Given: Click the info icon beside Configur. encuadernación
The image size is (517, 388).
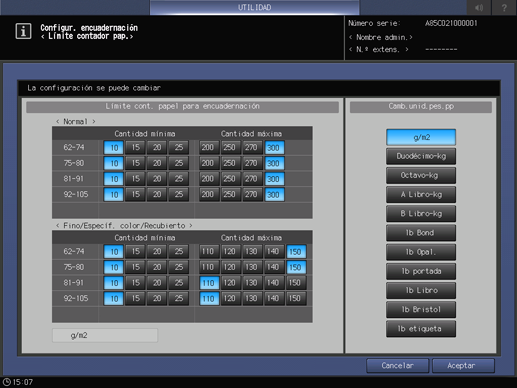Looking at the screenshot, I should [23, 31].
